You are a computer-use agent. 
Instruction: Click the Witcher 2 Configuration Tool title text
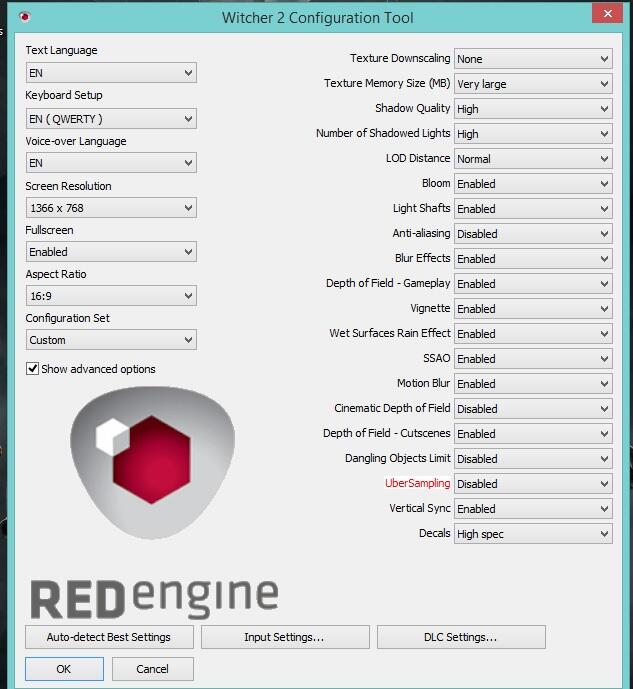point(318,18)
